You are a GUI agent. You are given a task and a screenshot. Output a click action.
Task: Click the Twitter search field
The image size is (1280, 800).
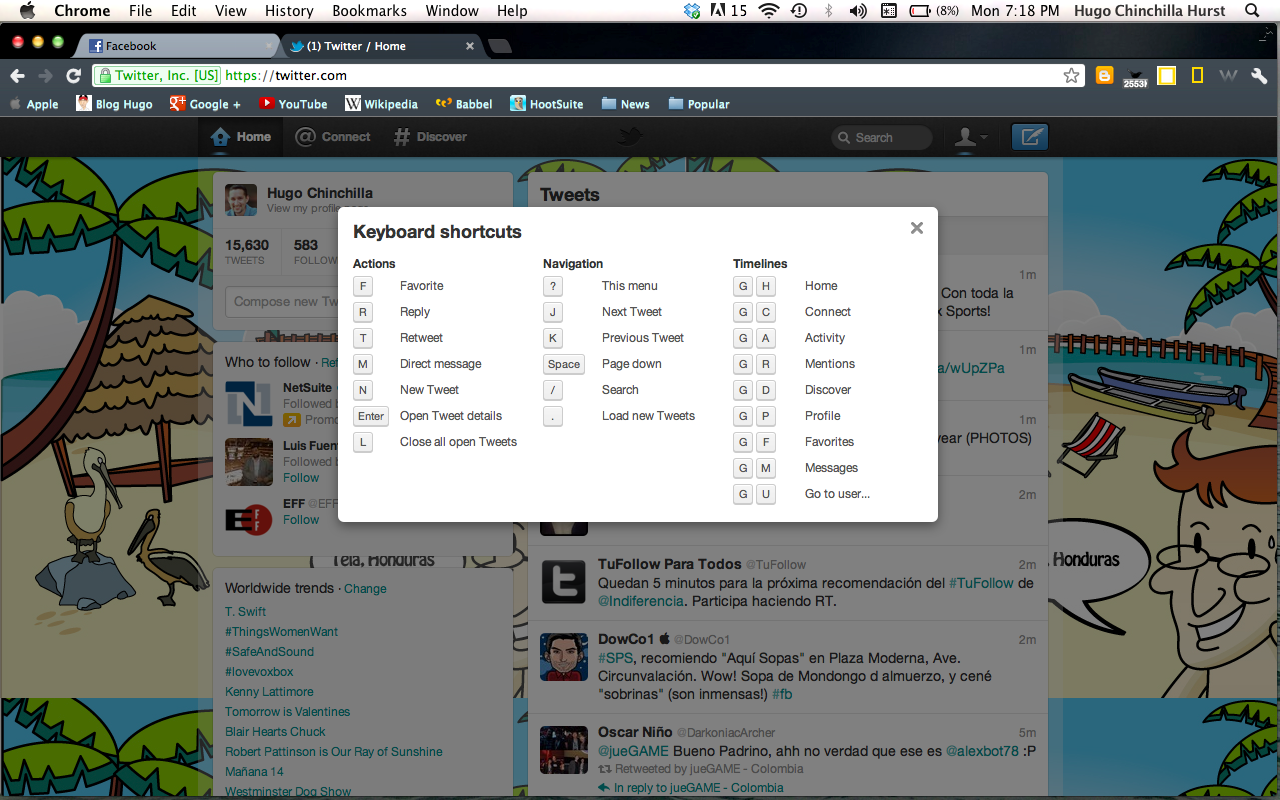882,138
